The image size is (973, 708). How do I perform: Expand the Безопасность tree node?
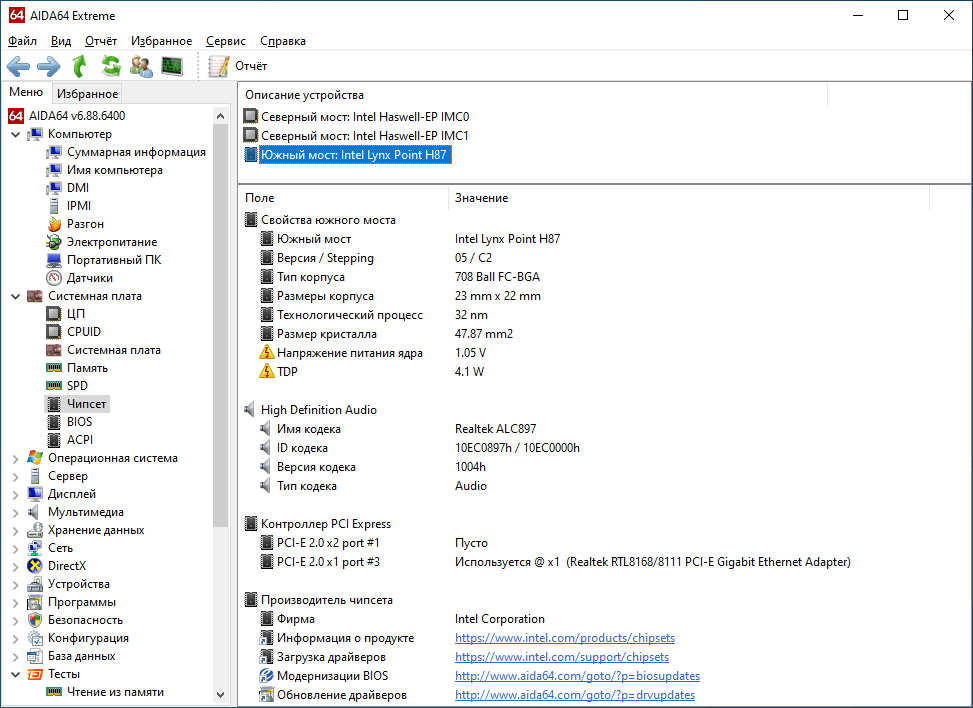[x=16, y=620]
